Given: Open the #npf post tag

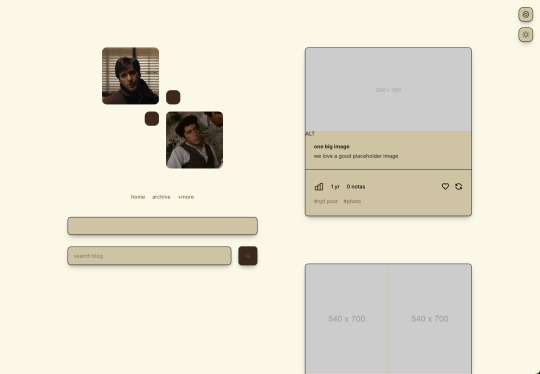Looking at the screenshot, I should coord(325,201).
